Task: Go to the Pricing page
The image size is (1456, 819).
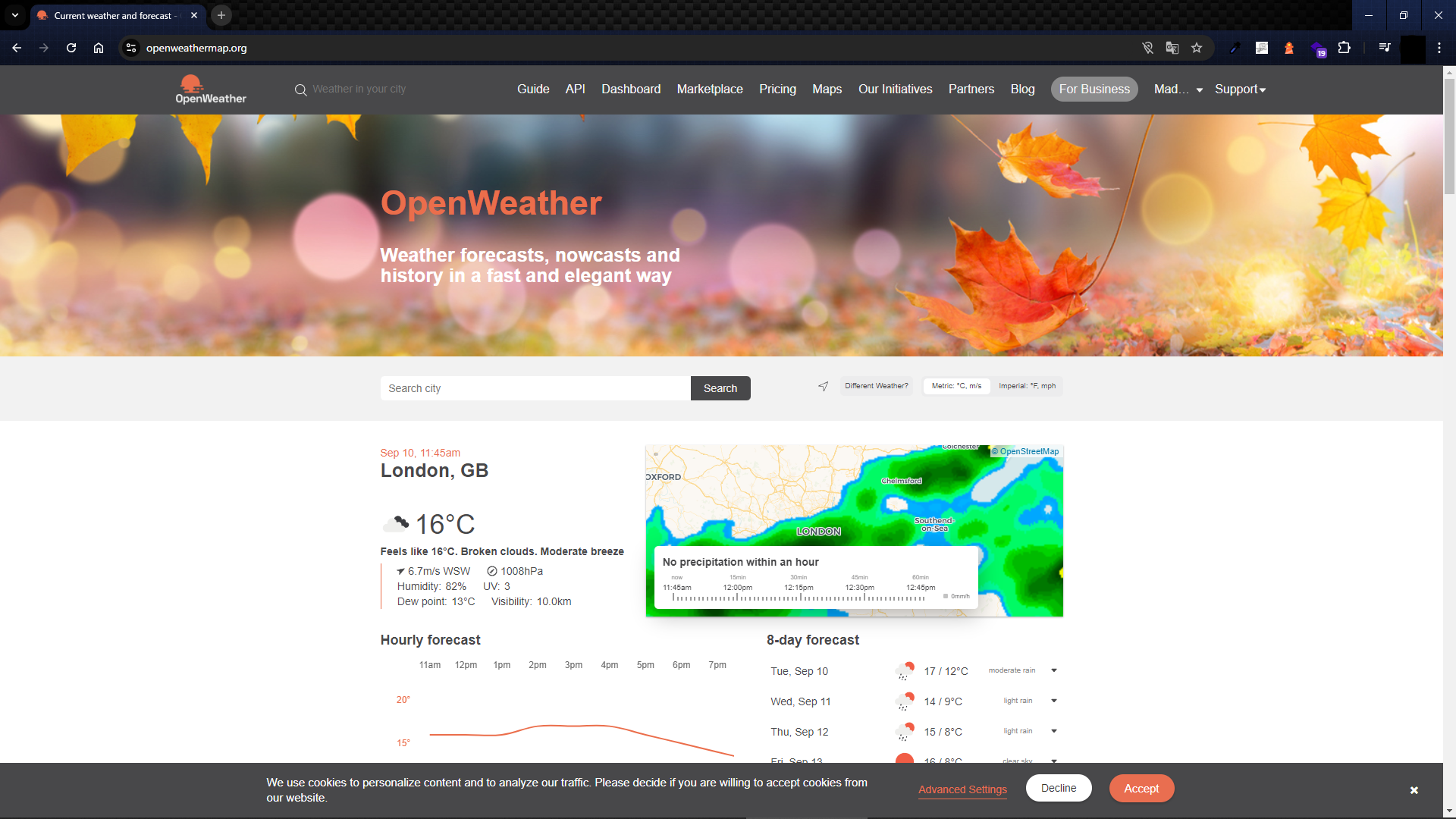Action: coord(777,89)
